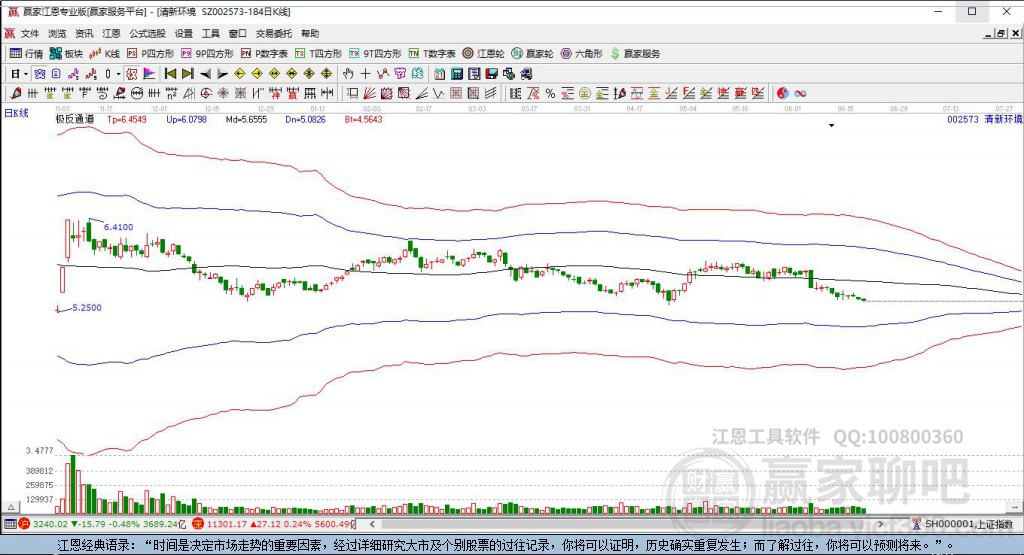The height and width of the screenshot is (555, 1024).
Task: Select the percent retracement tool
Action: [x=550, y=93]
